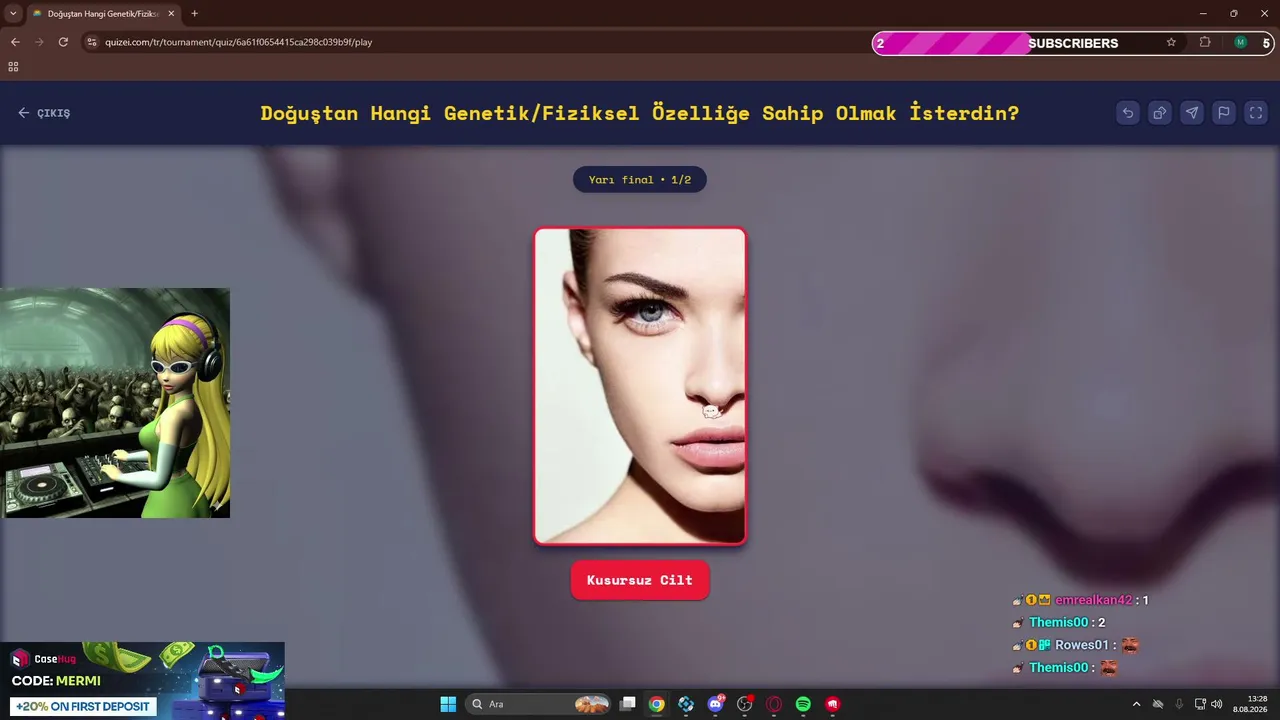Screen dimensions: 1280x720
Task: Open the volume speaker tray icon
Action: pos(1217,704)
